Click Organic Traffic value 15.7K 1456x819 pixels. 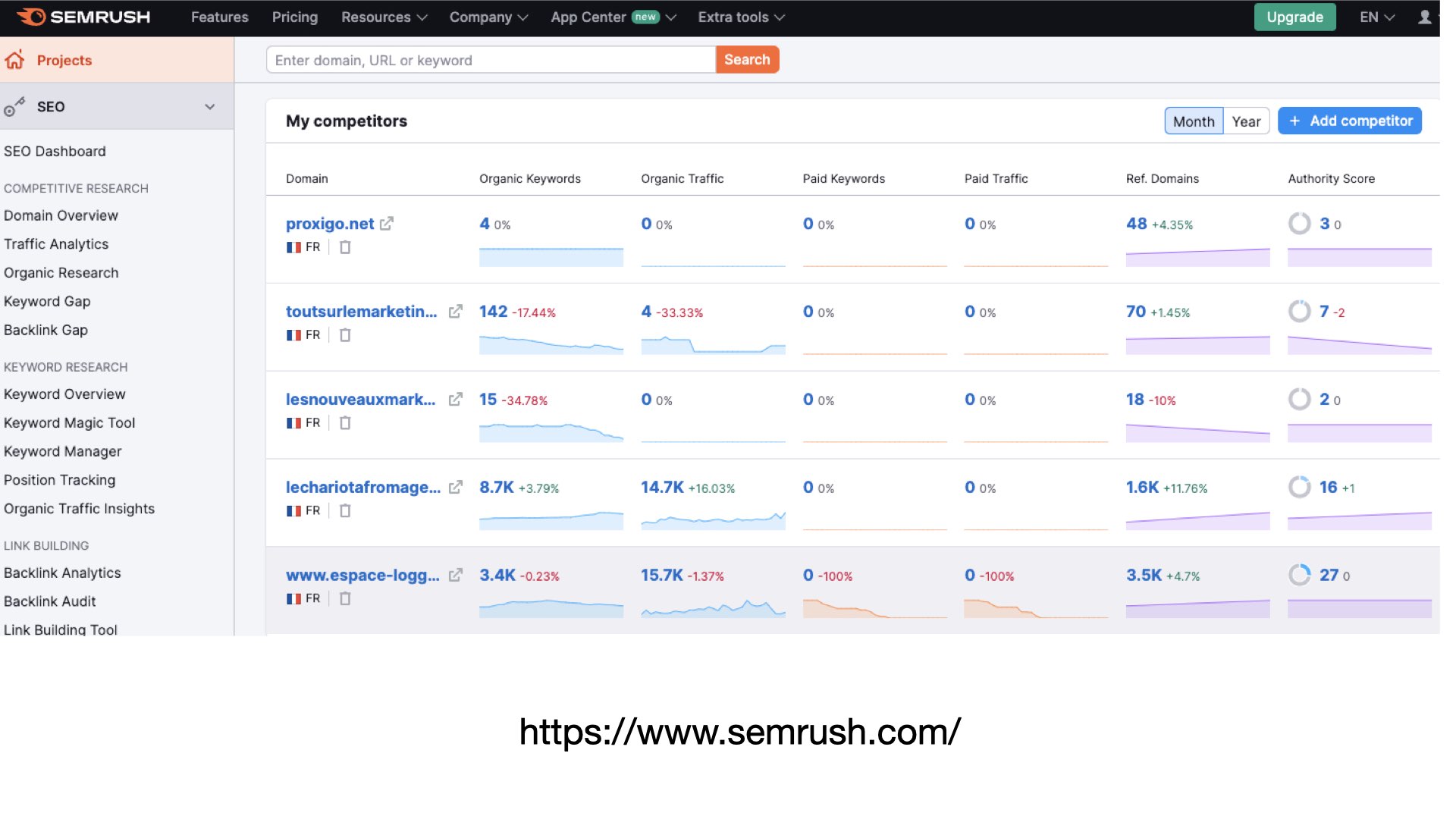661,576
